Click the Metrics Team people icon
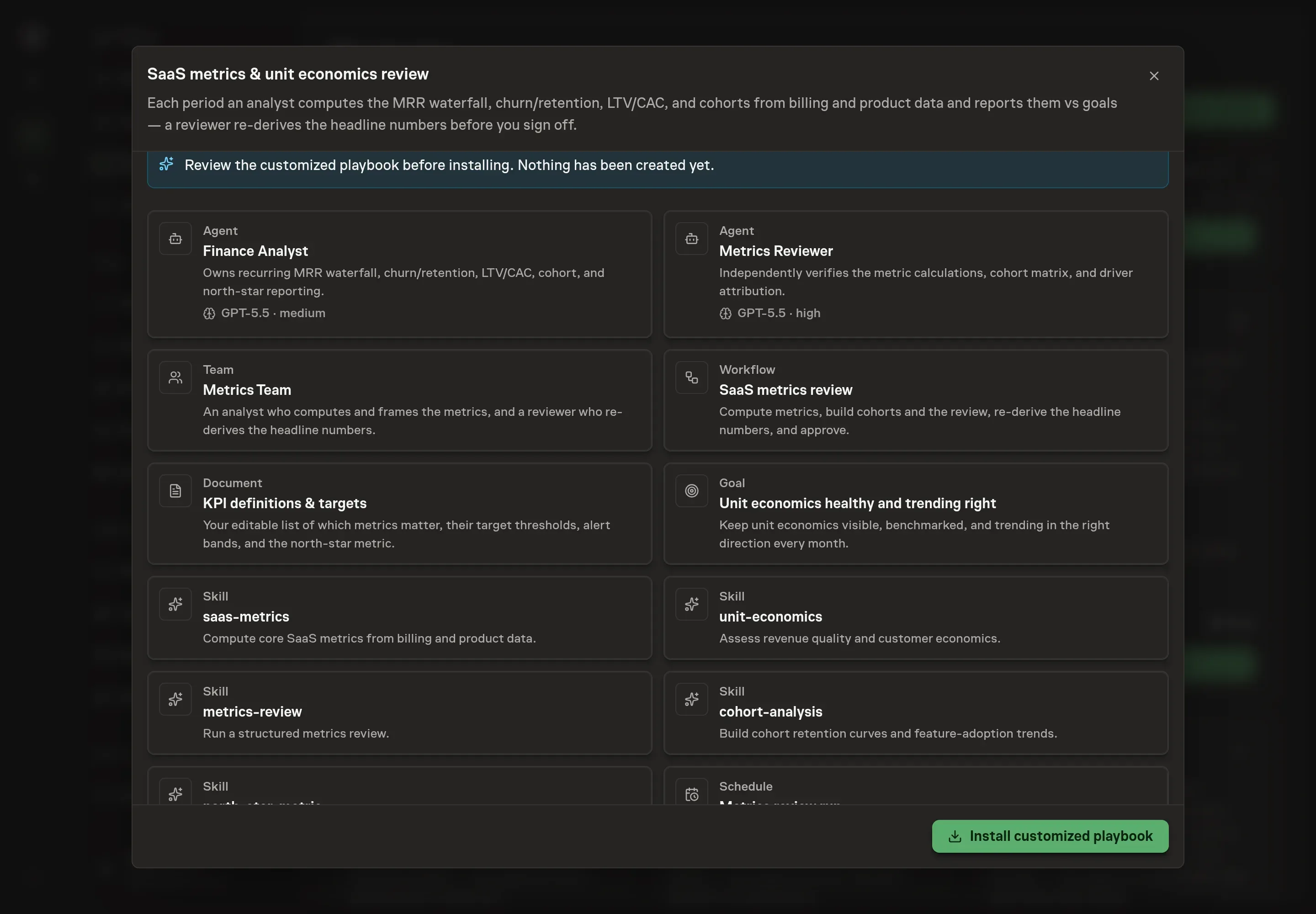Viewport: 1316px width, 914px height. coord(175,377)
